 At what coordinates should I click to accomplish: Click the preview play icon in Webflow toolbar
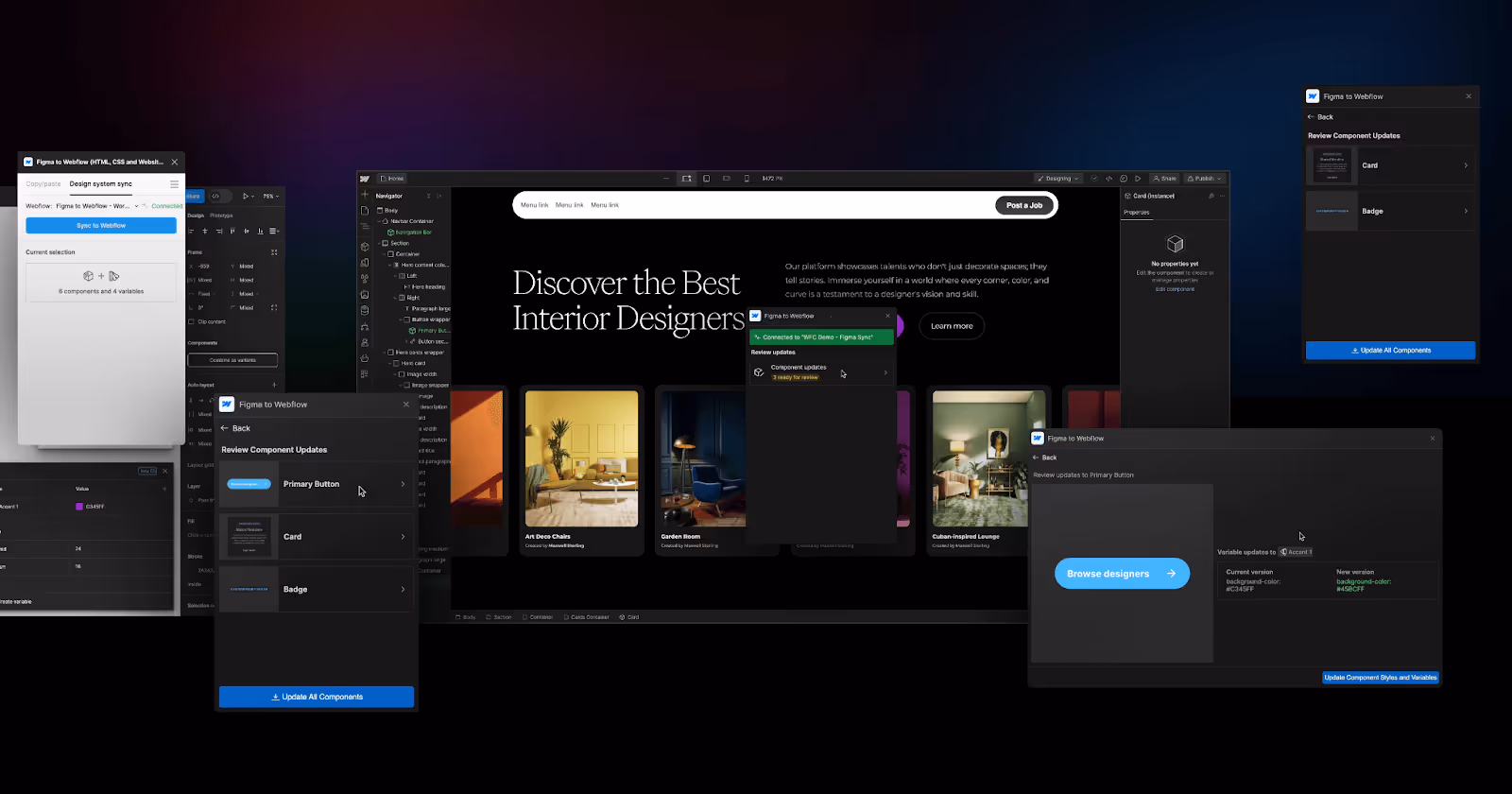tap(1138, 179)
